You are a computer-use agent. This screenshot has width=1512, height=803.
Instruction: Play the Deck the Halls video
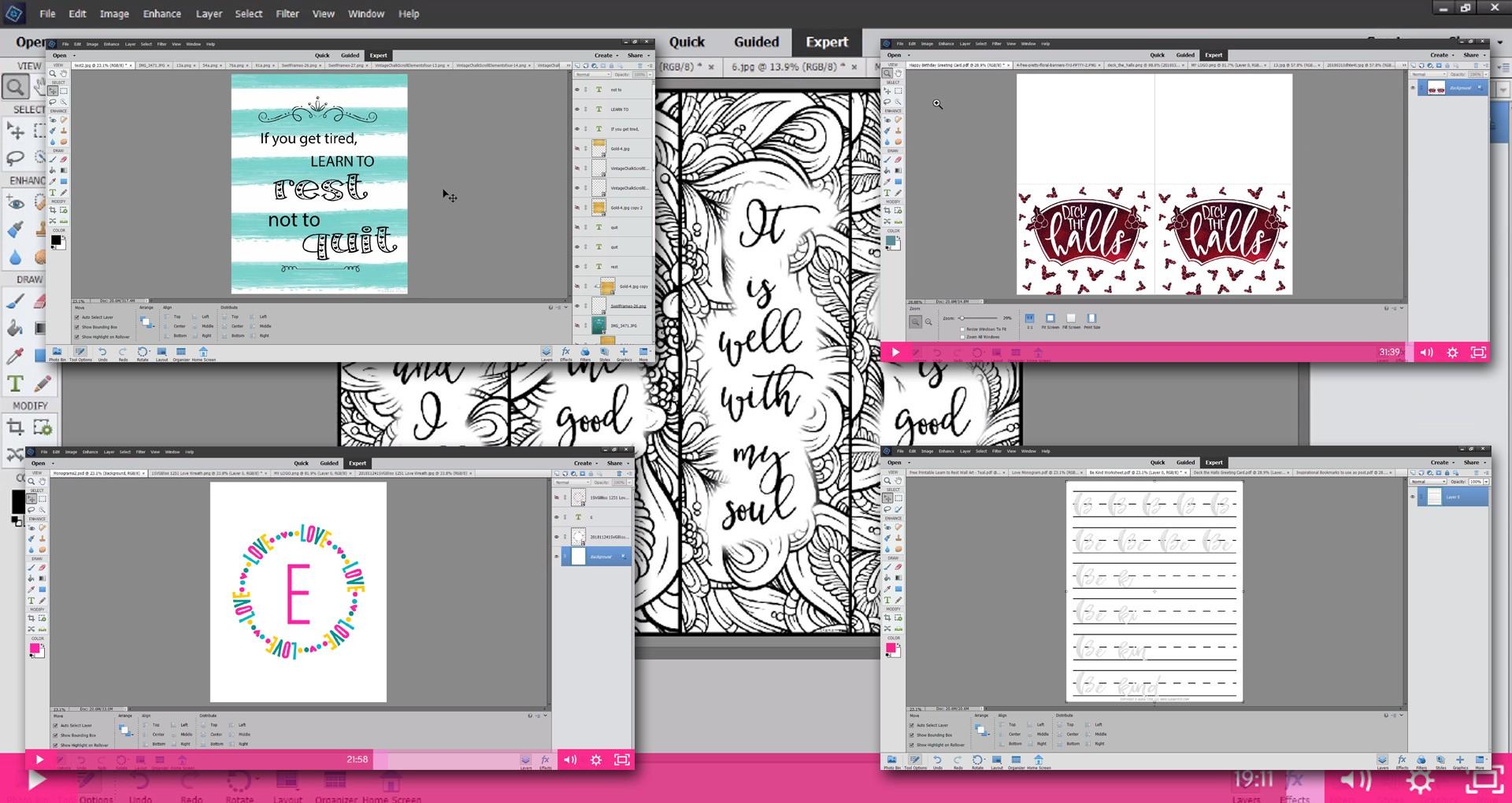click(x=895, y=353)
